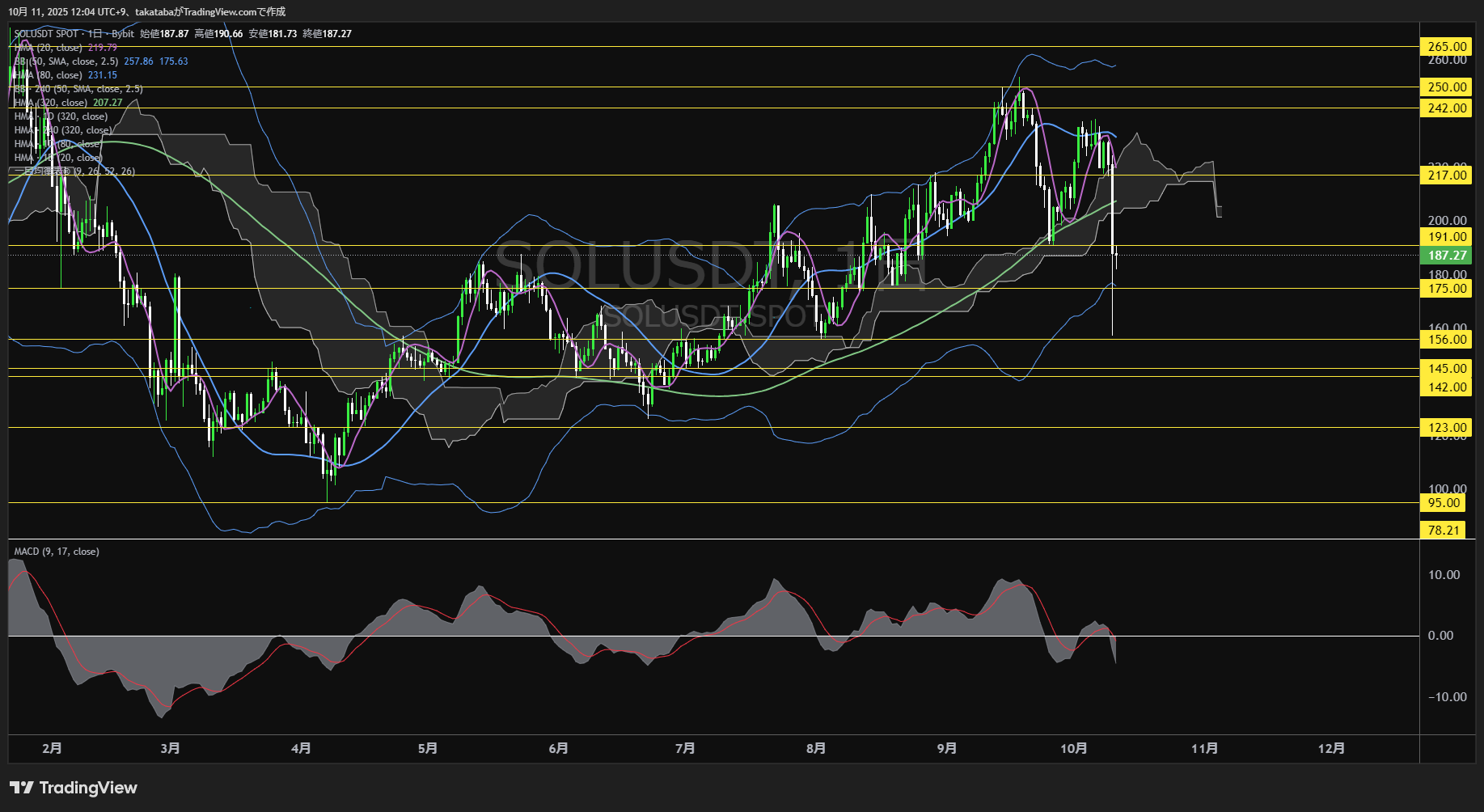This screenshot has height=812, width=1484.
Task: Click the 217.00 yellow price label
Action: pos(1446,176)
